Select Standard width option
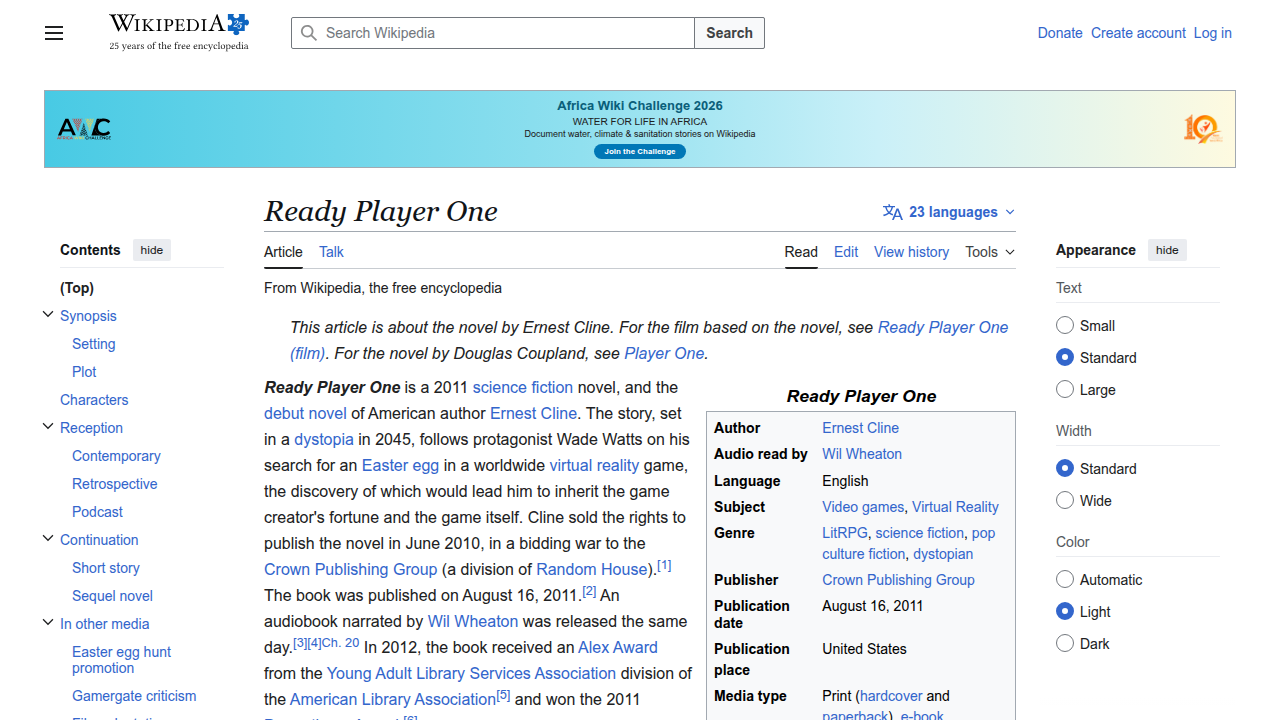Viewport: 1280px width, 720px height. coord(1065,468)
